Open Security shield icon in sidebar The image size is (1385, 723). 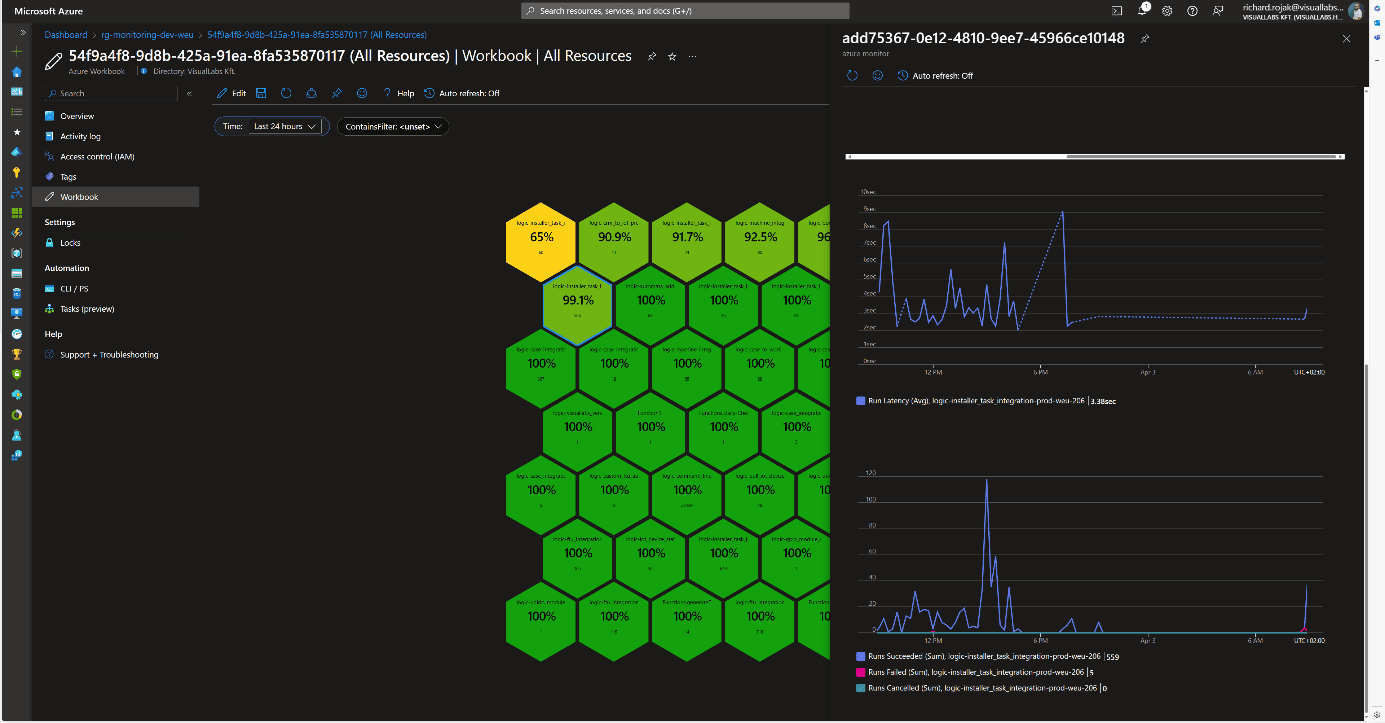(16, 374)
